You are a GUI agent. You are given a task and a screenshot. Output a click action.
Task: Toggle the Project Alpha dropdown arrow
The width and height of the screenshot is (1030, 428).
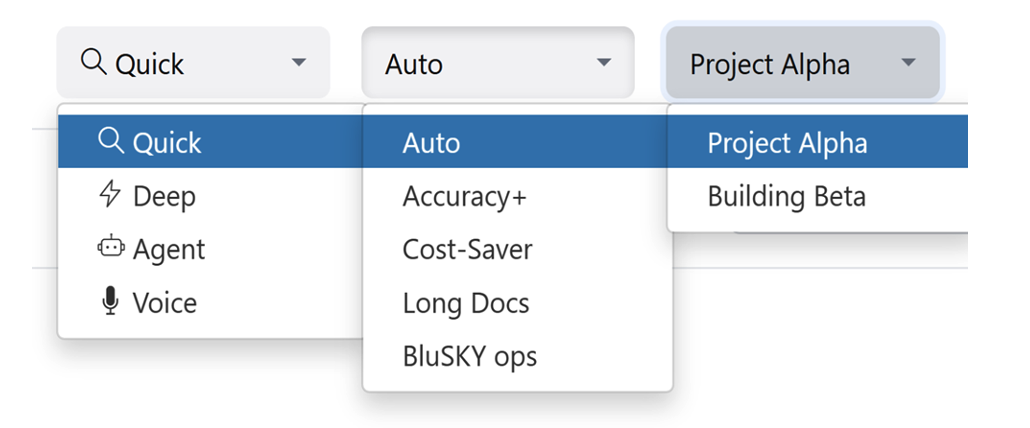[x=908, y=63]
